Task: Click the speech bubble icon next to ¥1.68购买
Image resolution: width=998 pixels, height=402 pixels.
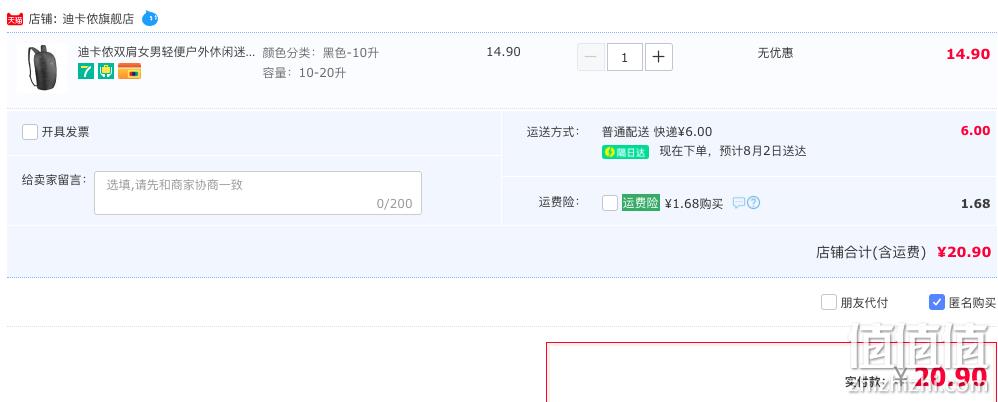Action: pos(738,203)
